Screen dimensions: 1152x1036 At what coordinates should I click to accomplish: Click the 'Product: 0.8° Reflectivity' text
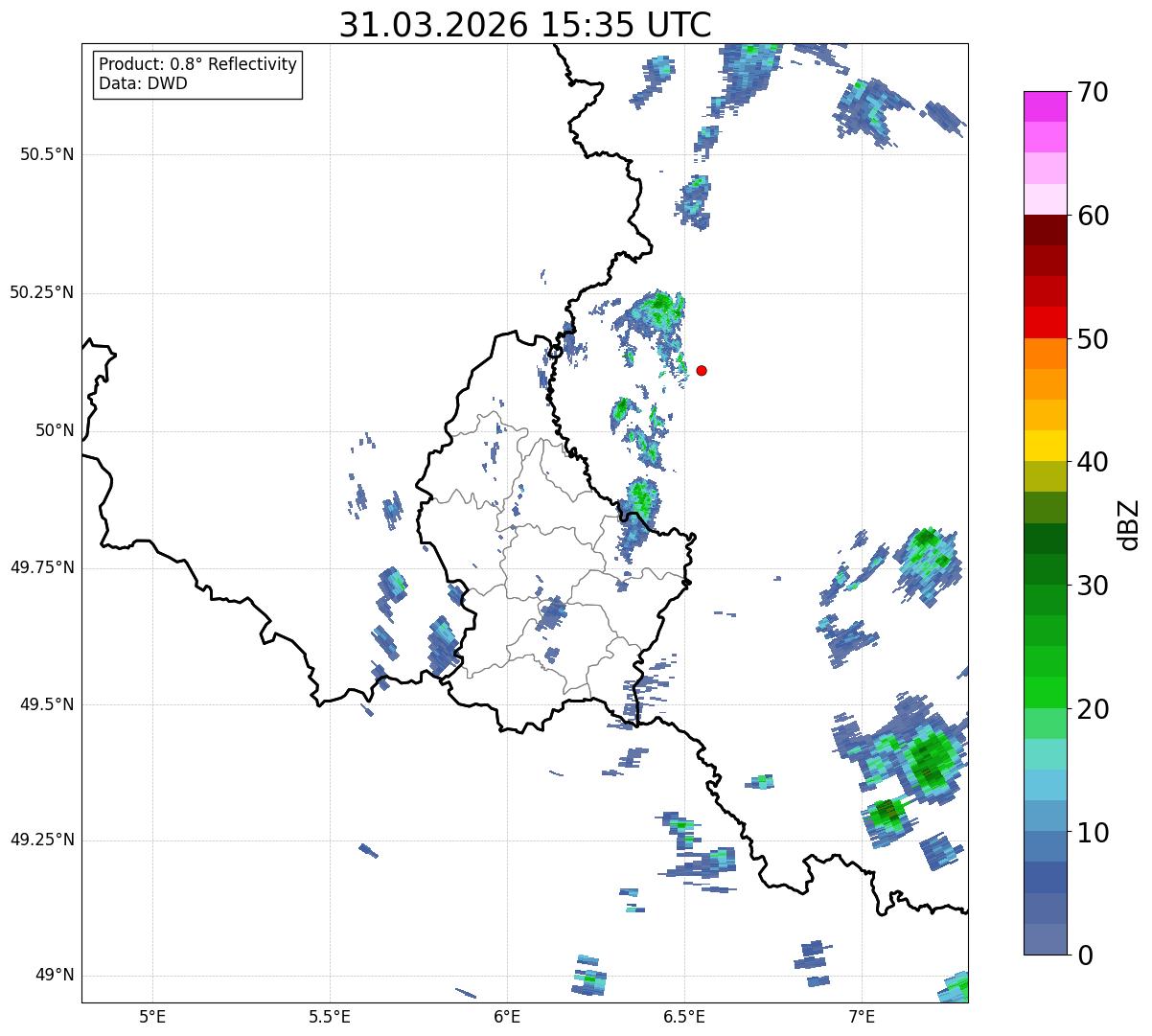(x=198, y=64)
